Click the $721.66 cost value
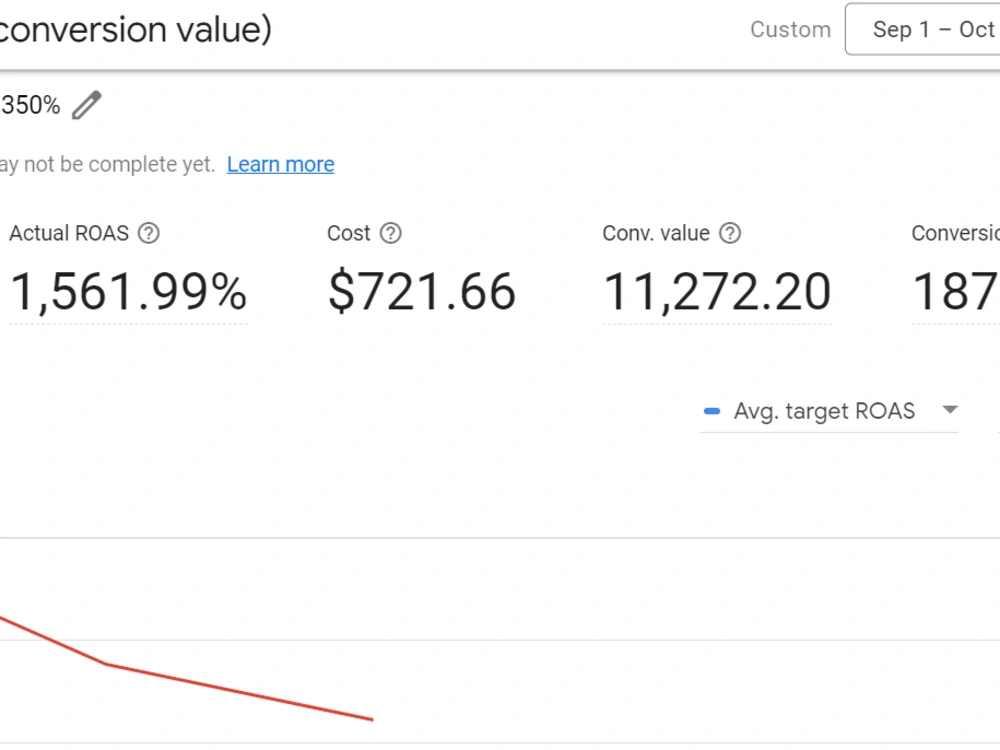 coord(422,291)
